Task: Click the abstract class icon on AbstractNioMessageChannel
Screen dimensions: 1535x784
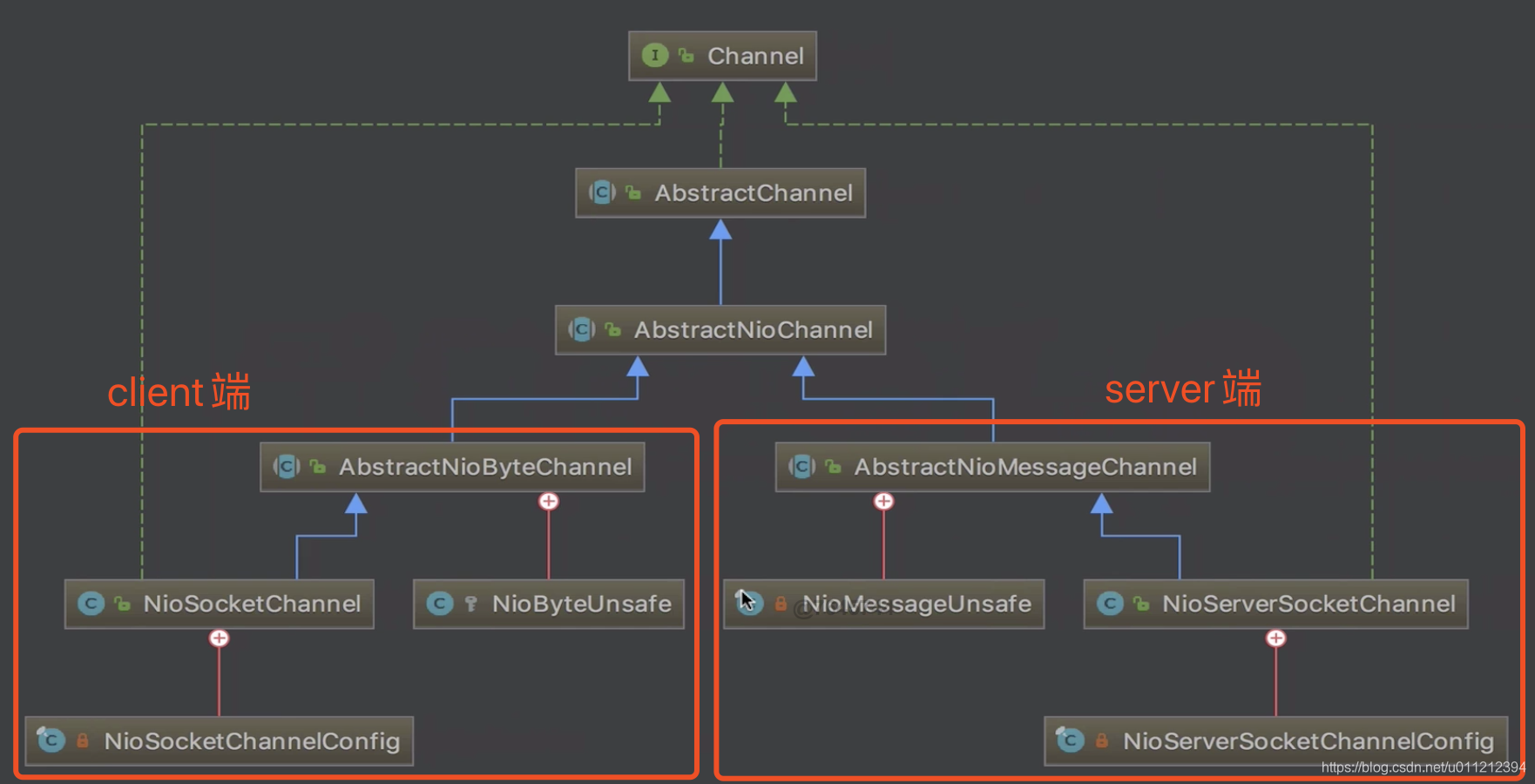Action: click(x=801, y=467)
